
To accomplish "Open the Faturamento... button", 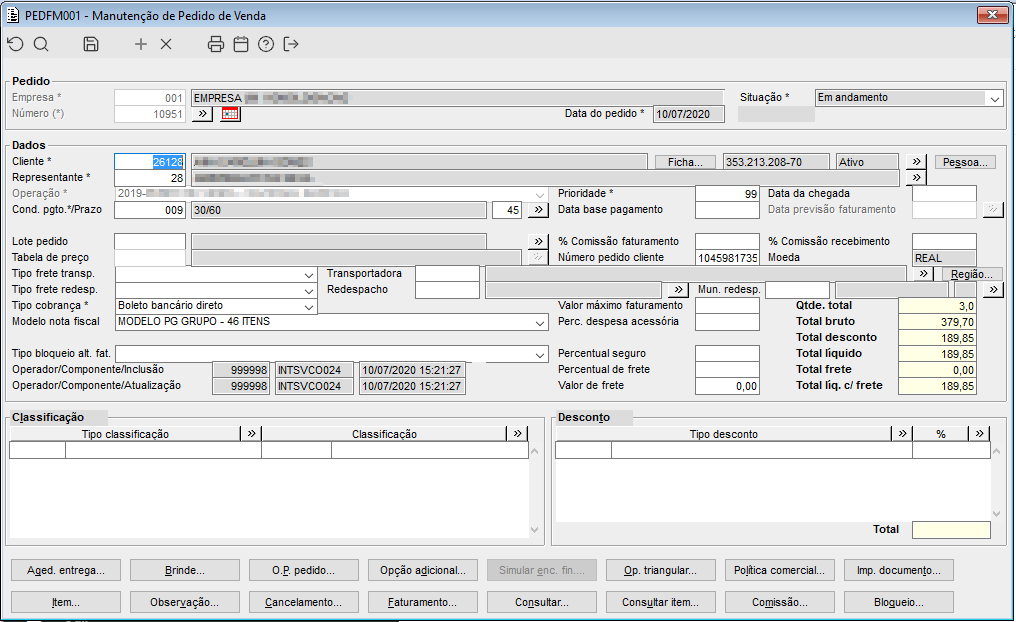I will [x=423, y=603].
